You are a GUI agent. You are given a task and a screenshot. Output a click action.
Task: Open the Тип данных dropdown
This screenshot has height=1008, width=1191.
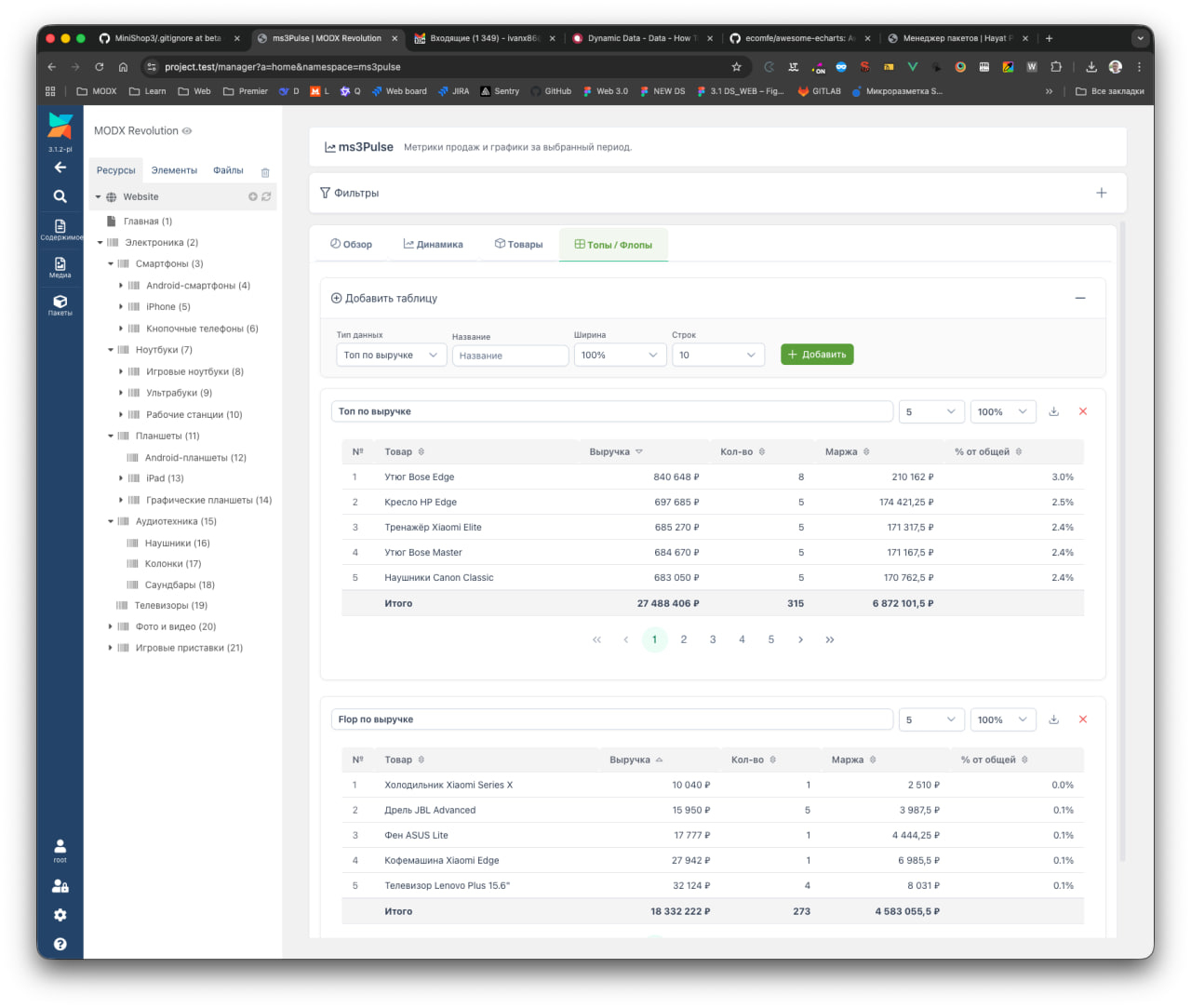click(390, 356)
